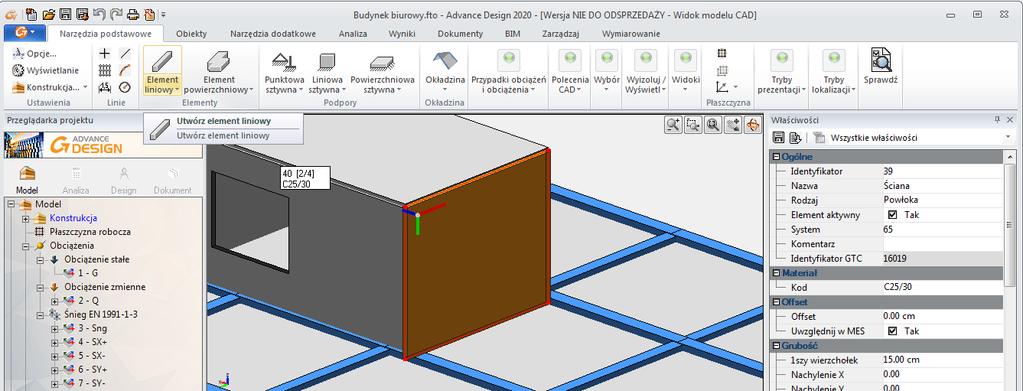Viewport: 1023px width, 391px height.
Task: Open the Wyizoluj / Wyświetl button
Action: pyautogui.click(x=645, y=70)
